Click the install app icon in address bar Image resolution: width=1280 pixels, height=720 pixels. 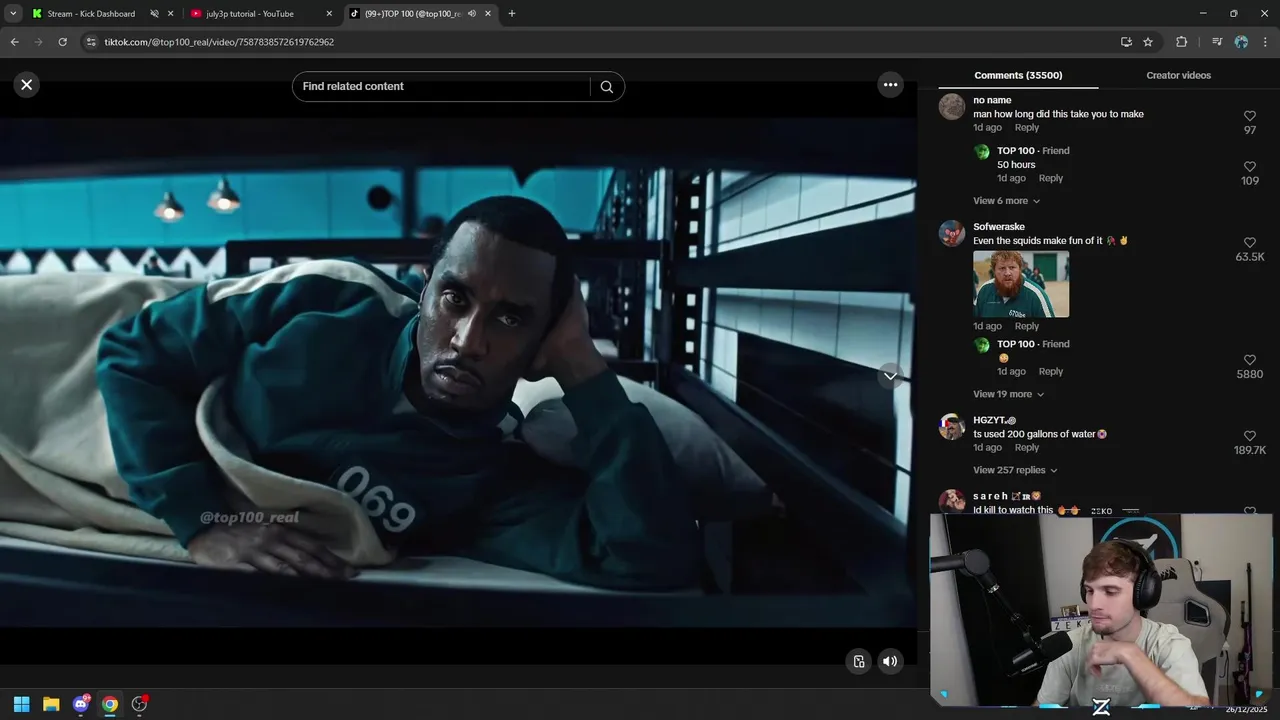click(x=1126, y=42)
